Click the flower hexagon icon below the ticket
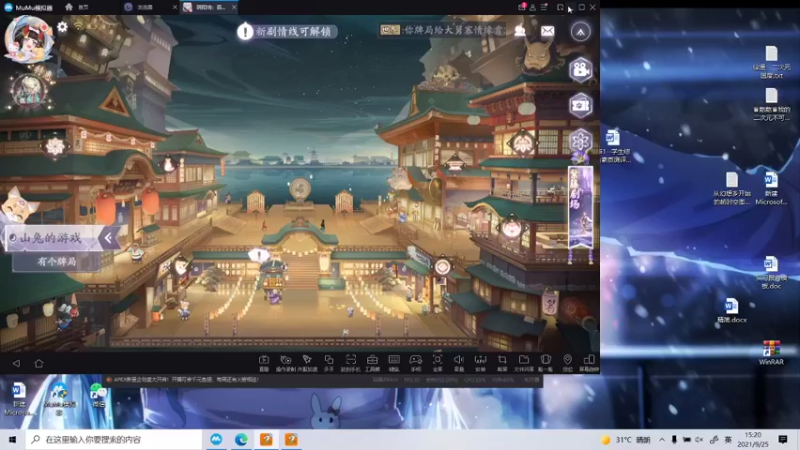 coord(581,141)
